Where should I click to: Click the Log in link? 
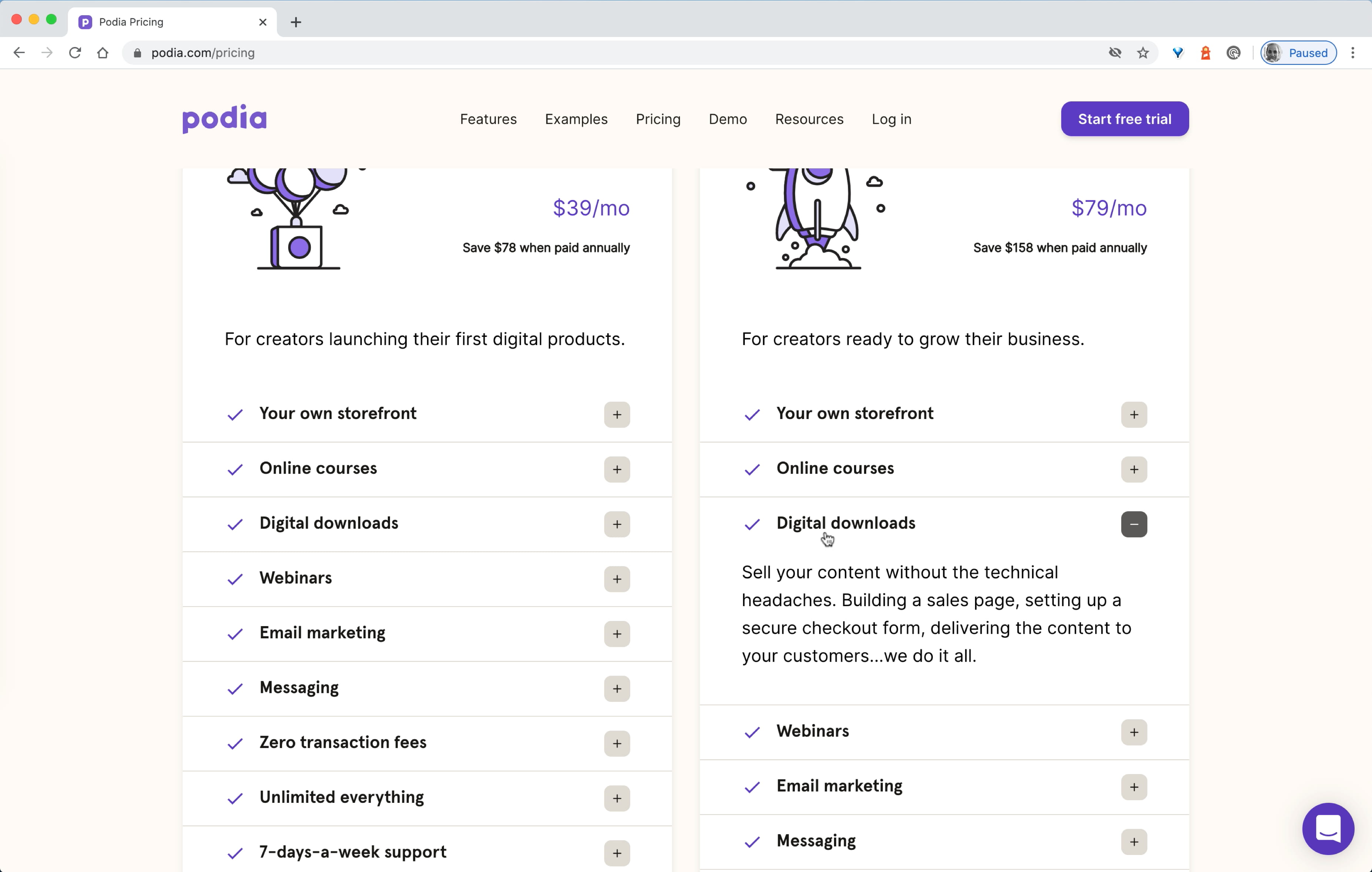tap(891, 119)
